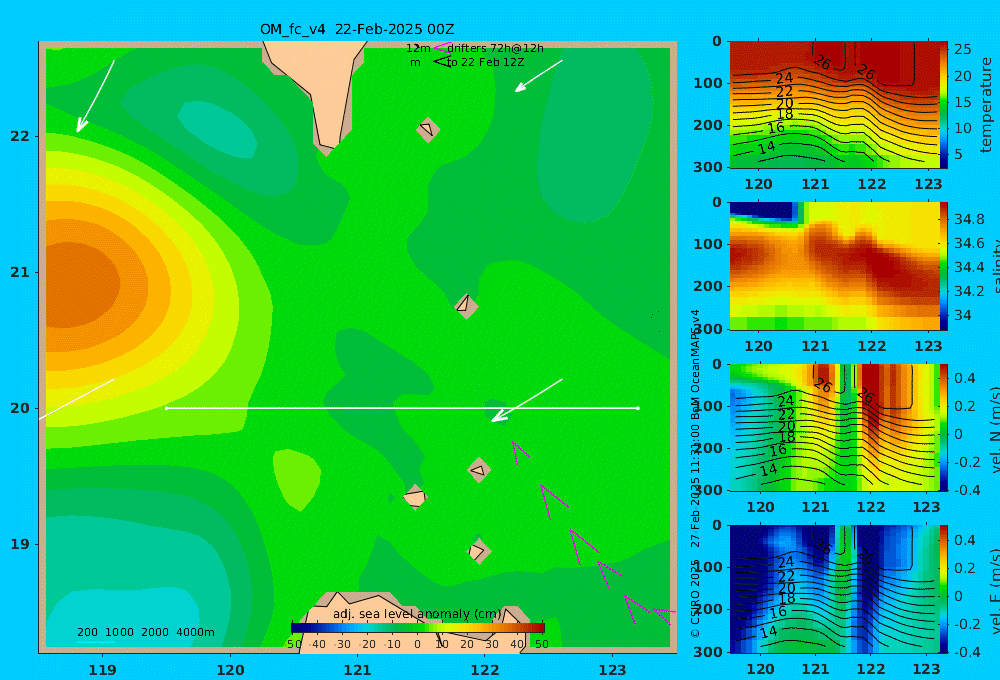Image resolution: width=1000 pixels, height=680 pixels.
Task: Select the island marker near 19.5N 122E
Action: (x=479, y=471)
